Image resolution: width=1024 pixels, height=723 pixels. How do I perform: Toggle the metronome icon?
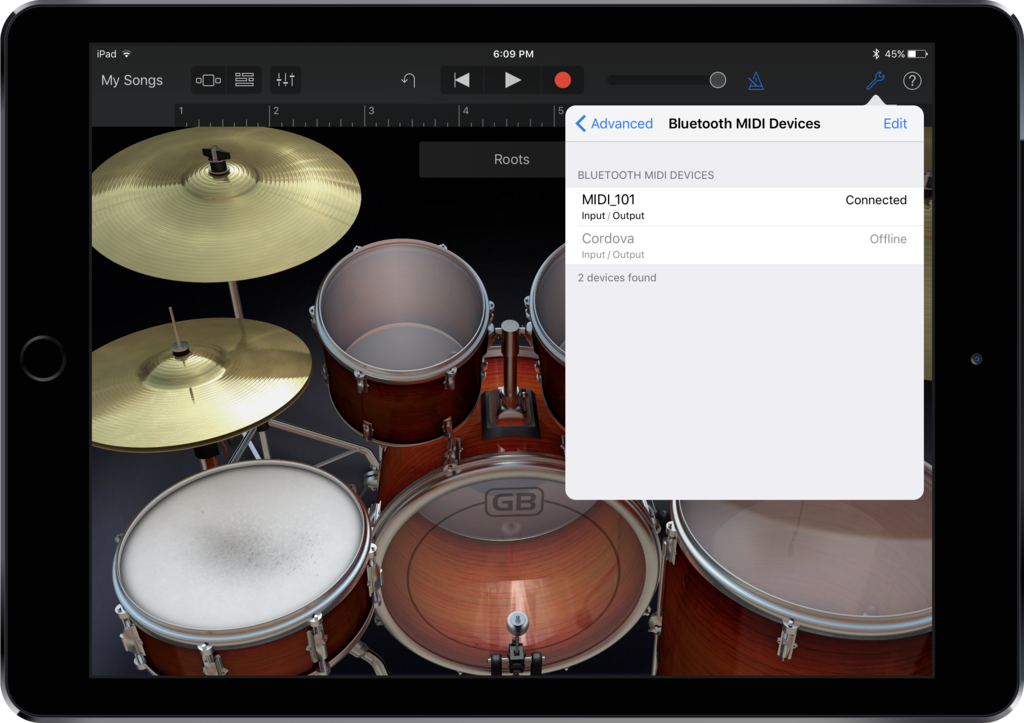tap(756, 81)
